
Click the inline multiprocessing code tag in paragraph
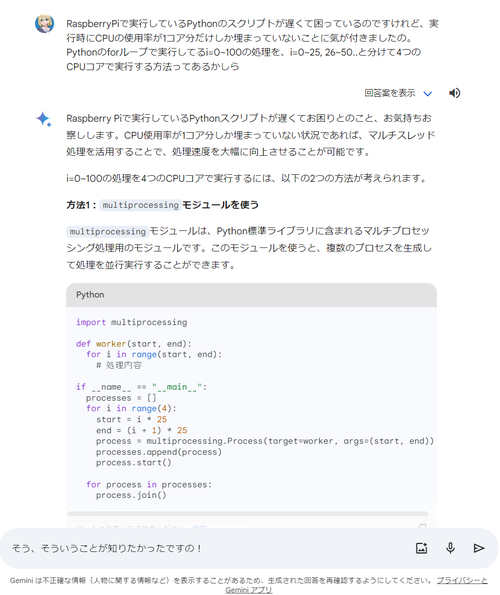click(x=107, y=231)
